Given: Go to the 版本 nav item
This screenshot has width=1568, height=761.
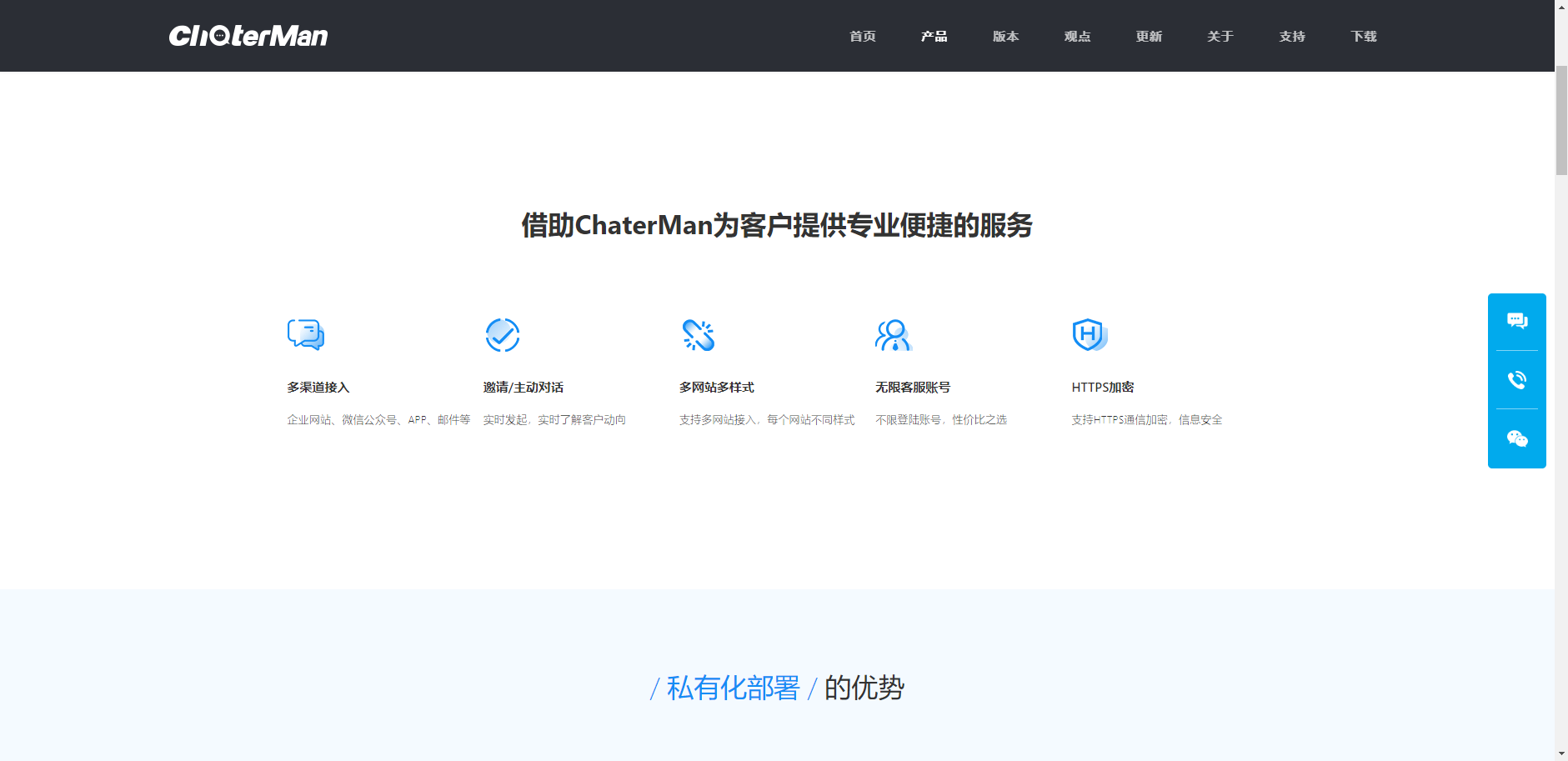Looking at the screenshot, I should [x=1006, y=37].
